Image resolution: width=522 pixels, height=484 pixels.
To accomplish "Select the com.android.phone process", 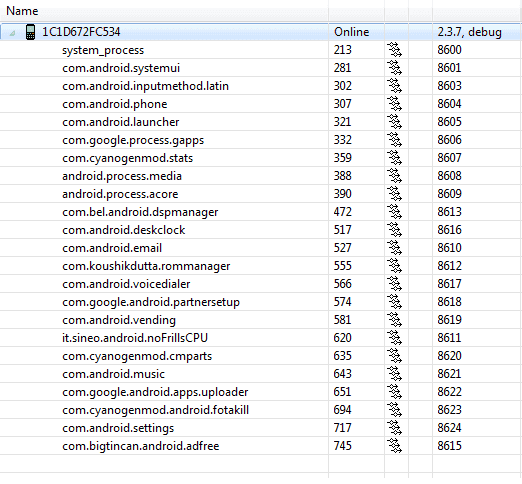I will 115,104.
